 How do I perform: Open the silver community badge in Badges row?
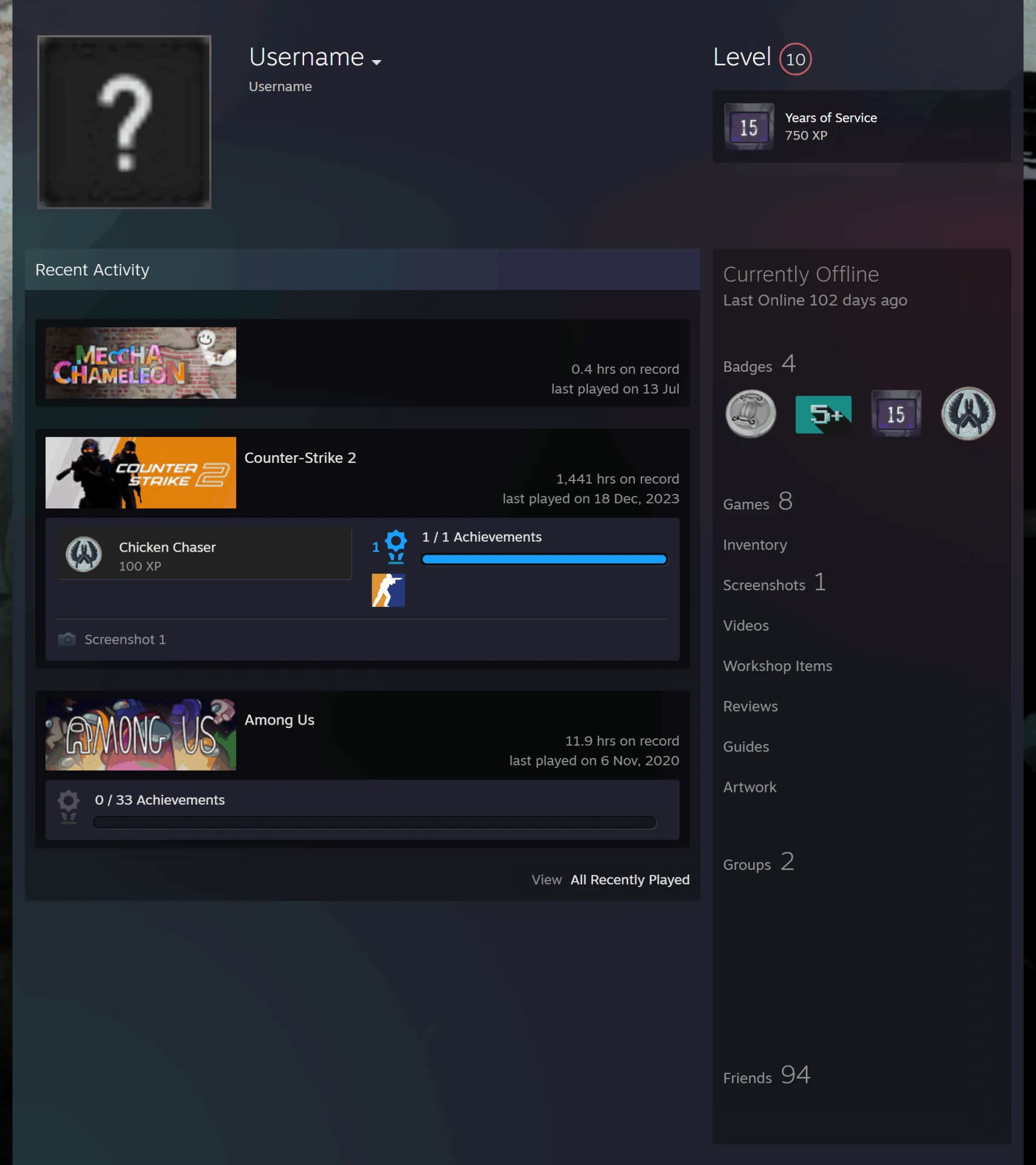751,414
